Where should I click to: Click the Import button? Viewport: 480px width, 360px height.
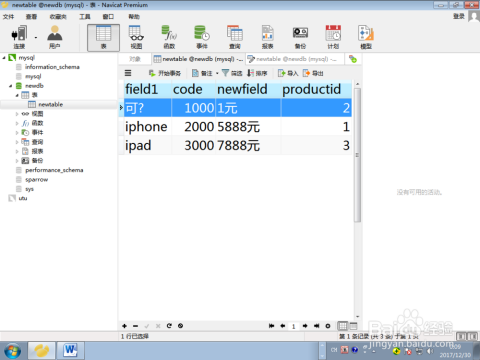288,73
